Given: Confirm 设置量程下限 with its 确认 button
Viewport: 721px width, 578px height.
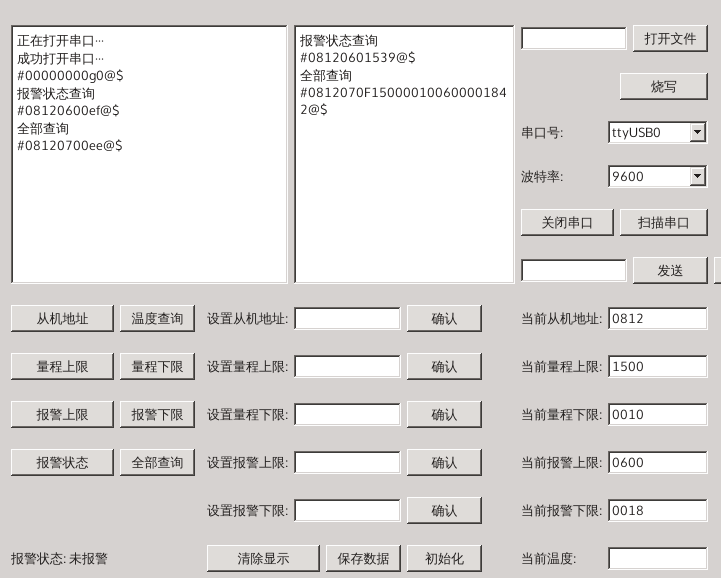Looking at the screenshot, I should 444,414.
